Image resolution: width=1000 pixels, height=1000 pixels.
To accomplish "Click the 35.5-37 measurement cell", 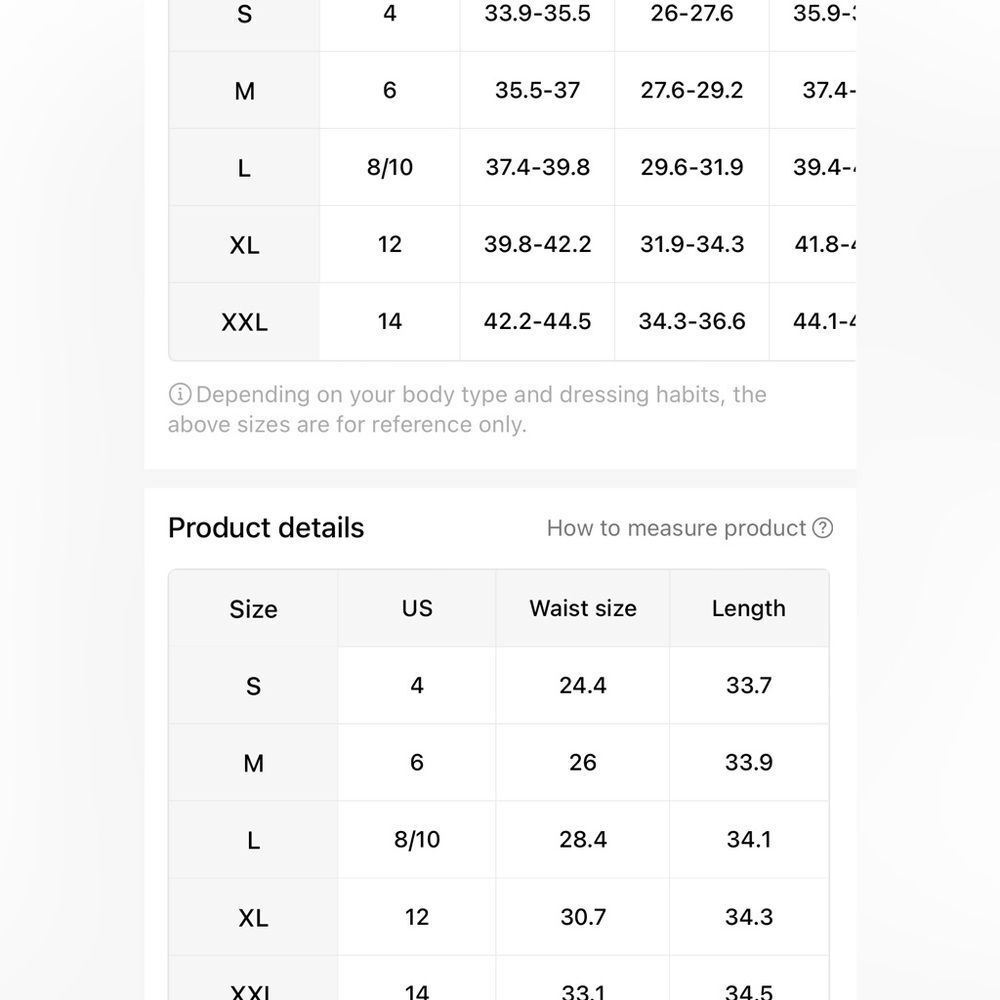I will pyautogui.click(x=537, y=91).
